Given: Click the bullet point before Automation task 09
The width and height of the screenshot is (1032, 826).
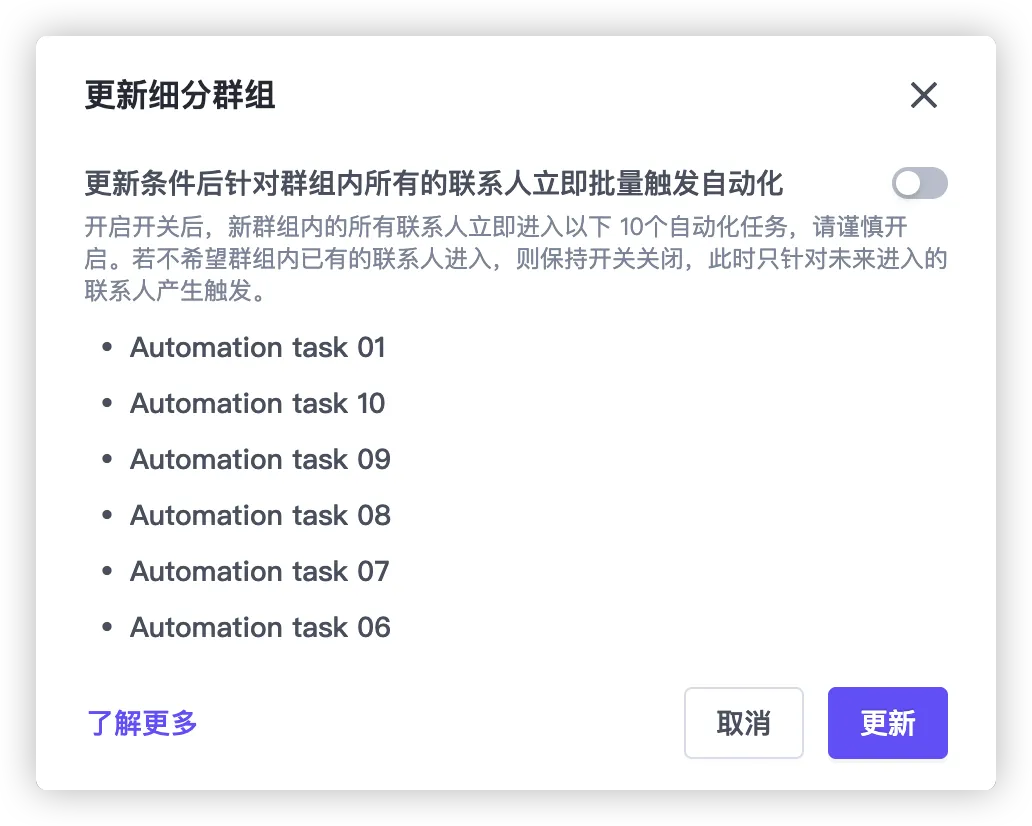Looking at the screenshot, I should pos(108,461).
